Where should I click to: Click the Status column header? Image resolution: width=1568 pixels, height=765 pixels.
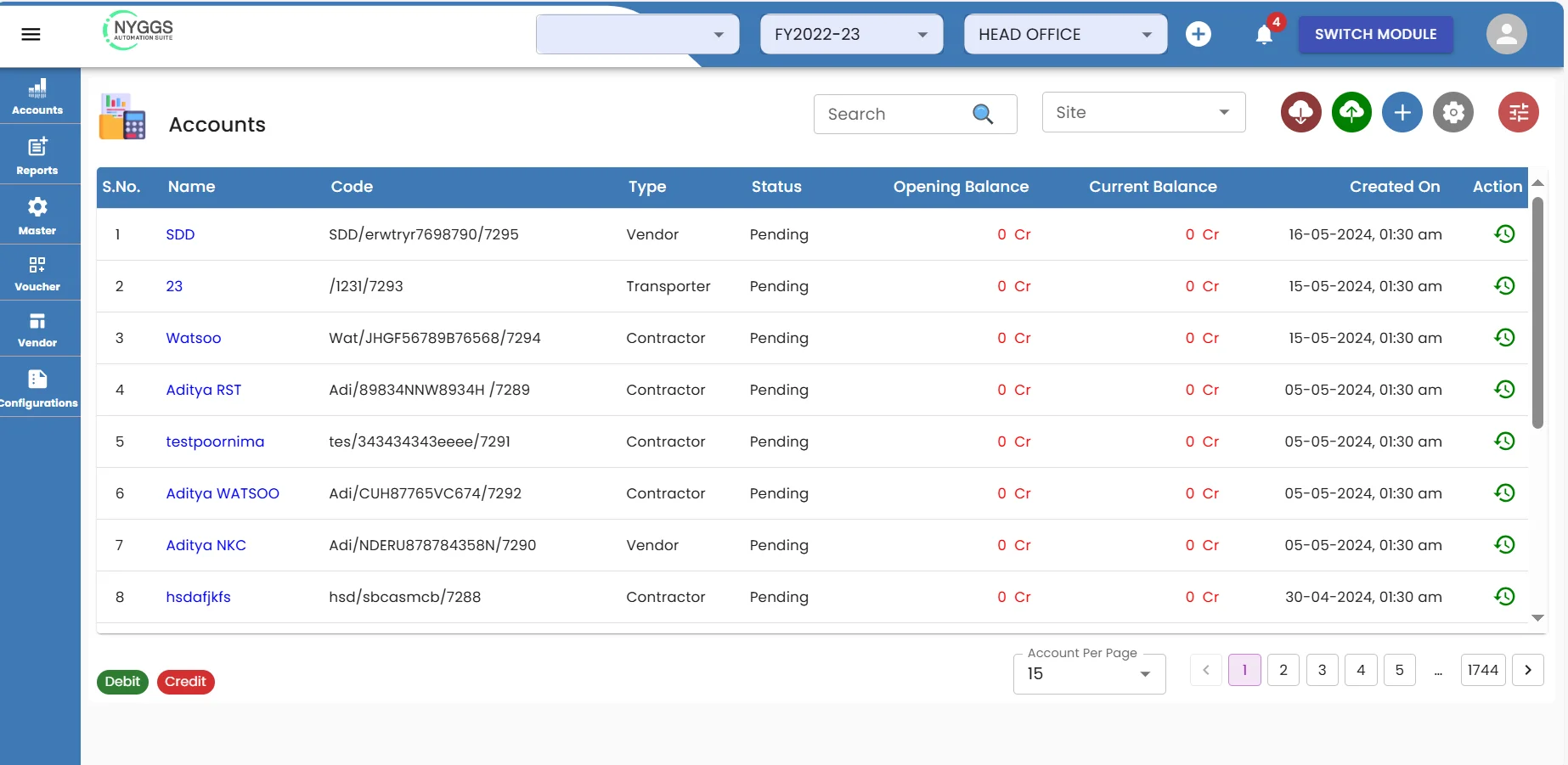coord(776,187)
